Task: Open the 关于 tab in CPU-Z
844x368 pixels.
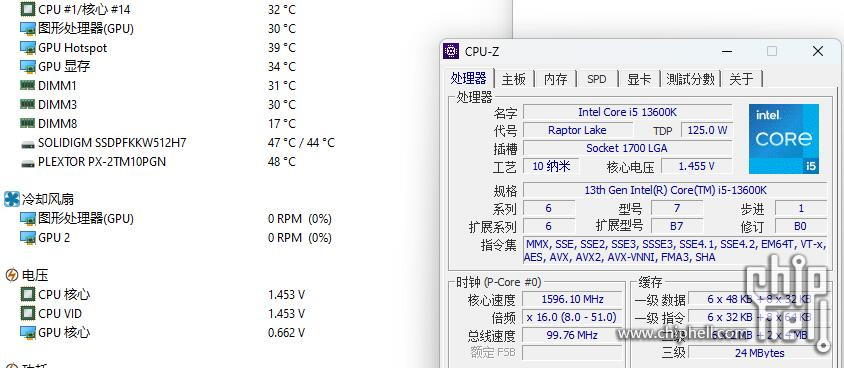Action: tap(741, 79)
